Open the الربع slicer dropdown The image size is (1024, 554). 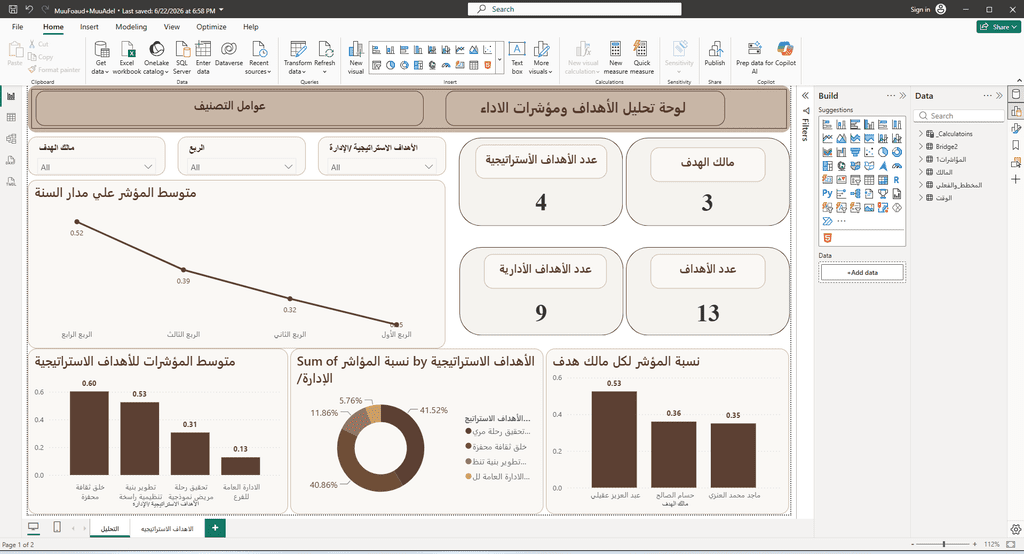(x=241, y=167)
